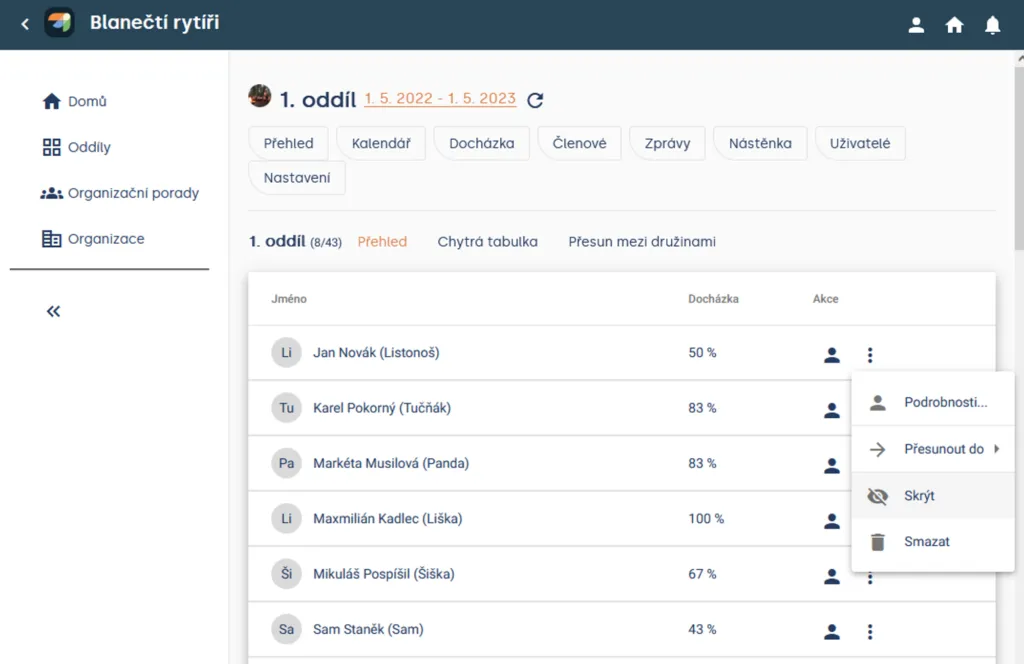Refresh the date range with reload icon

535,100
